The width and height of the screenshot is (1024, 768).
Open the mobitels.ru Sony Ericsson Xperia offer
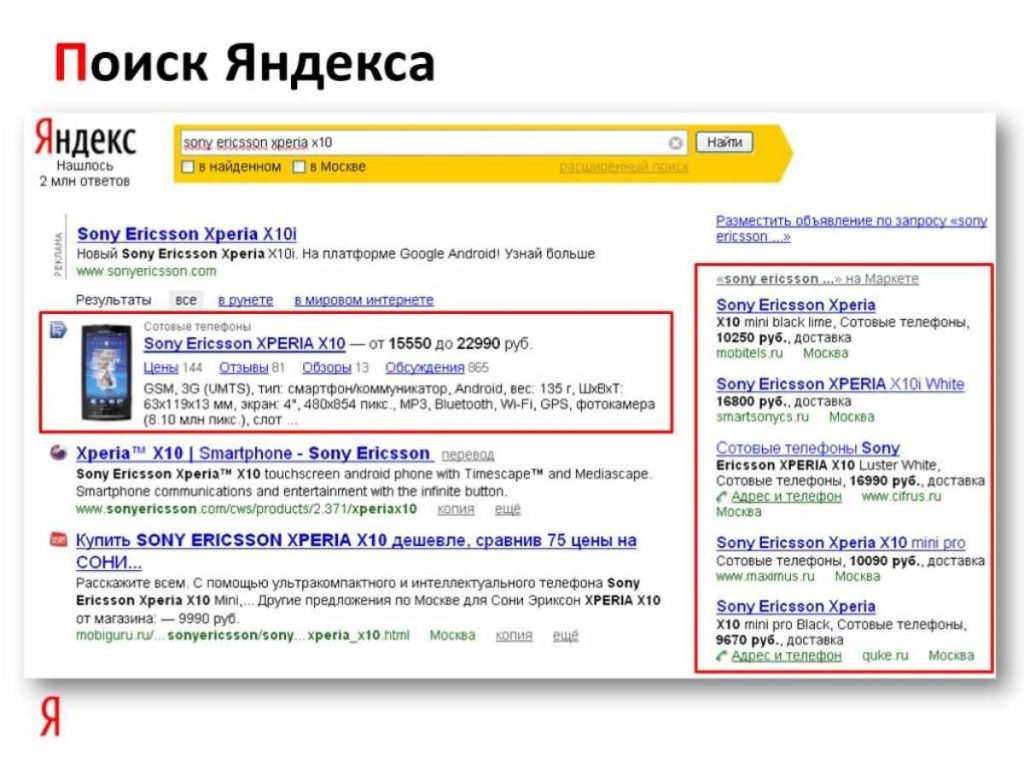(795, 305)
